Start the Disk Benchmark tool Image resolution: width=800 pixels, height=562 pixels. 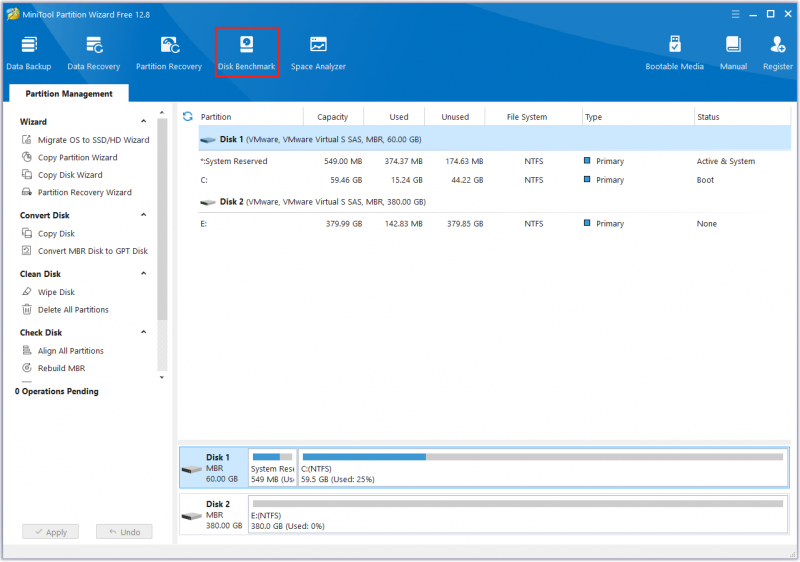[x=247, y=53]
